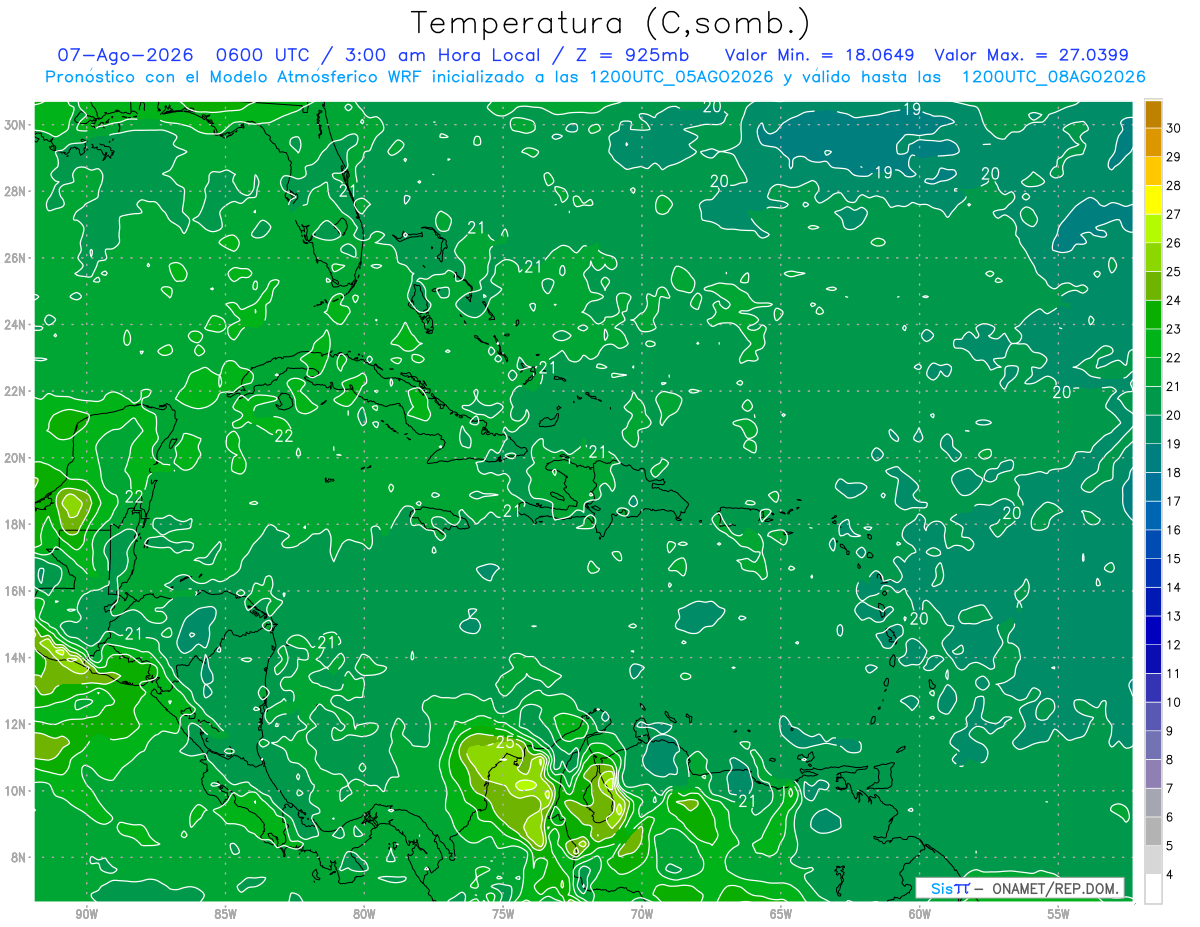The height and width of the screenshot is (927, 1200).
Task: Click the valid-until stamp "1200UTC_08AGO2026"
Action: tap(1052, 77)
